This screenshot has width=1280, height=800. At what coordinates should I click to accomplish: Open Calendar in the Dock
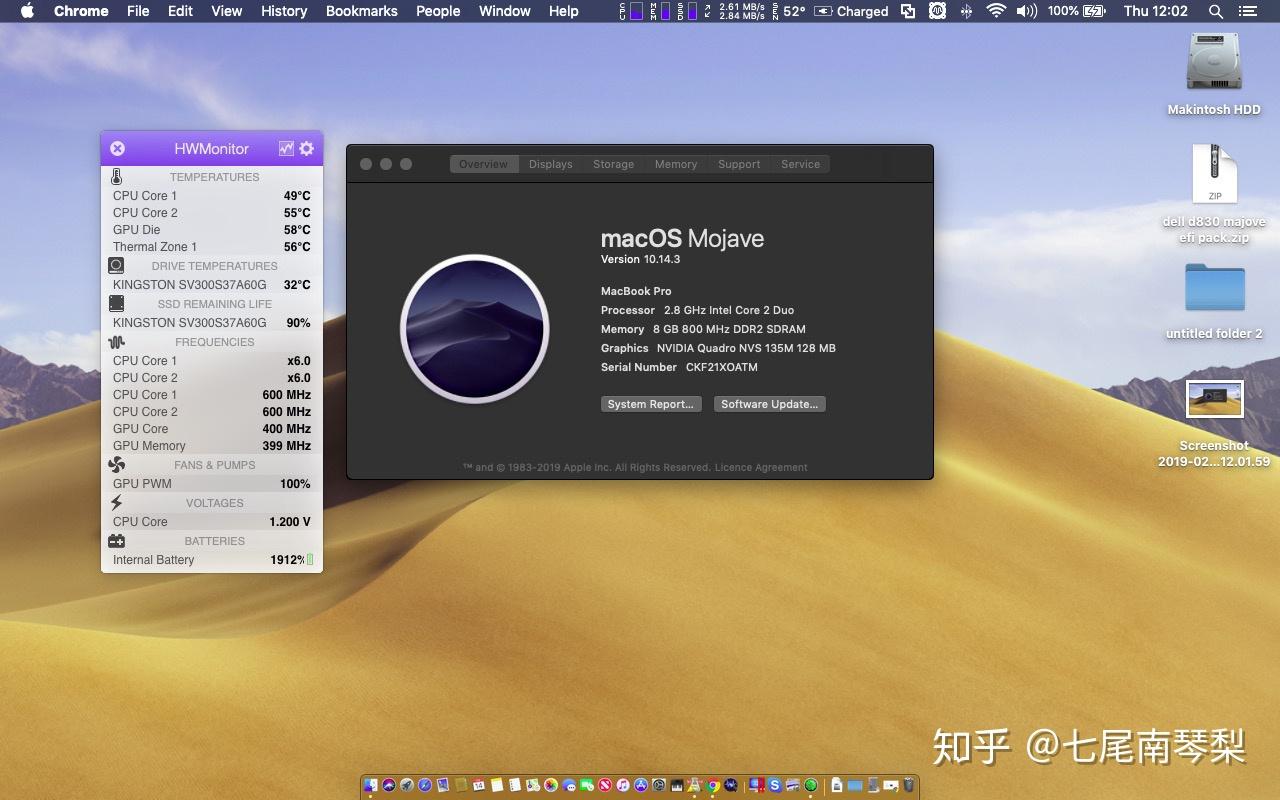[x=478, y=785]
